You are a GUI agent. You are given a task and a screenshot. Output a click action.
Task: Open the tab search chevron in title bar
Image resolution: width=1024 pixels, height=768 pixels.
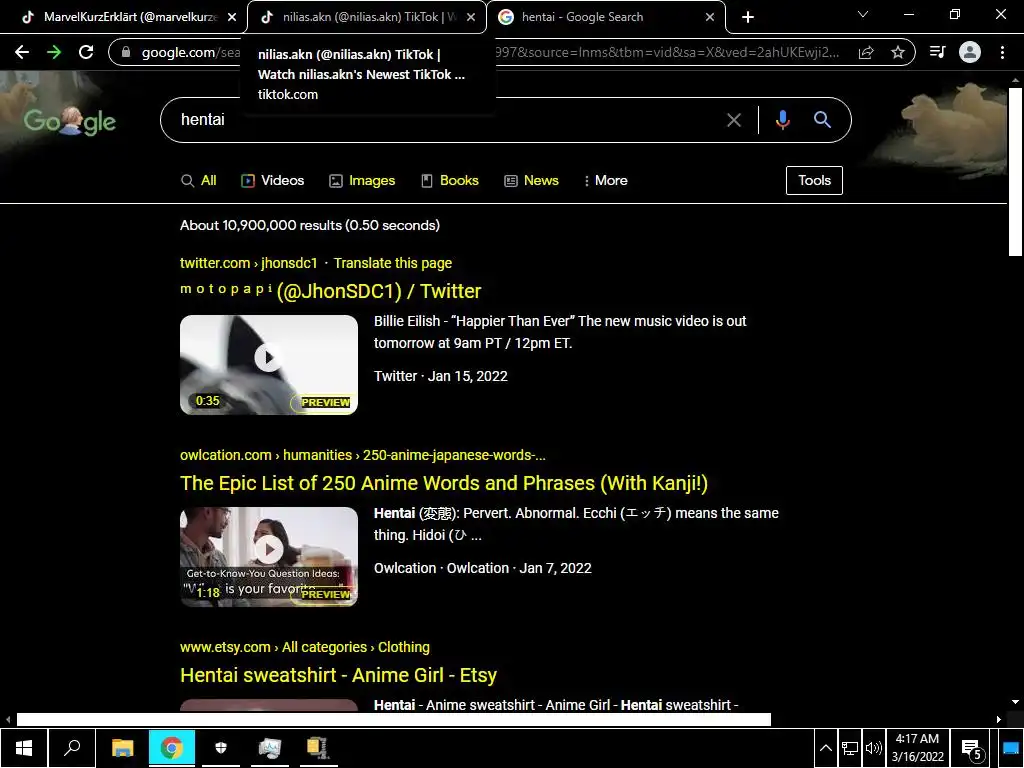pos(863,14)
